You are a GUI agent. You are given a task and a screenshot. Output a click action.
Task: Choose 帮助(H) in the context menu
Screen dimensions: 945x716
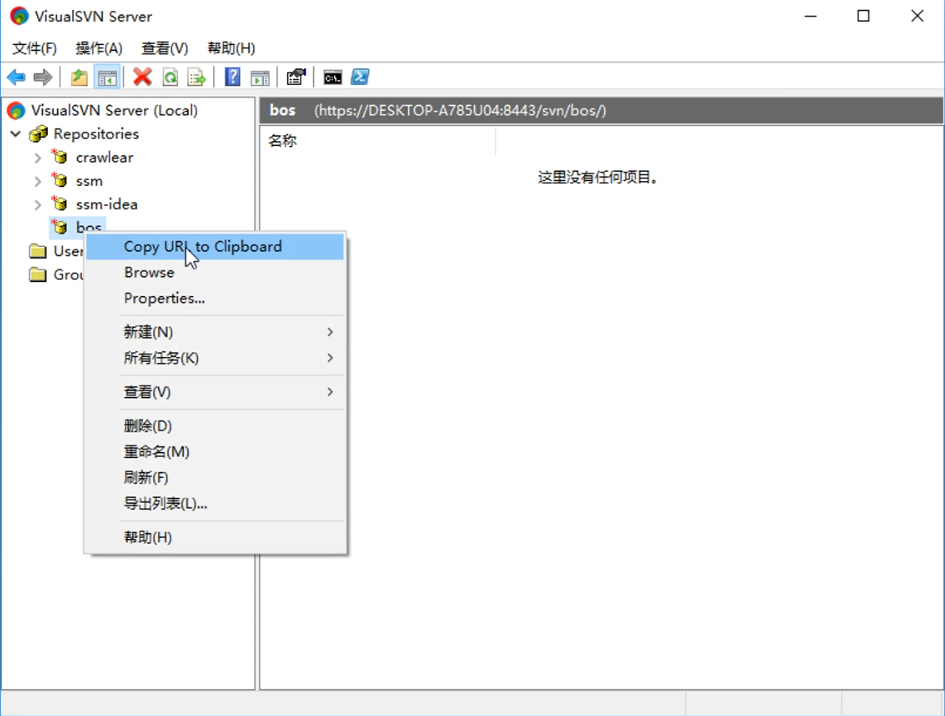point(215,538)
